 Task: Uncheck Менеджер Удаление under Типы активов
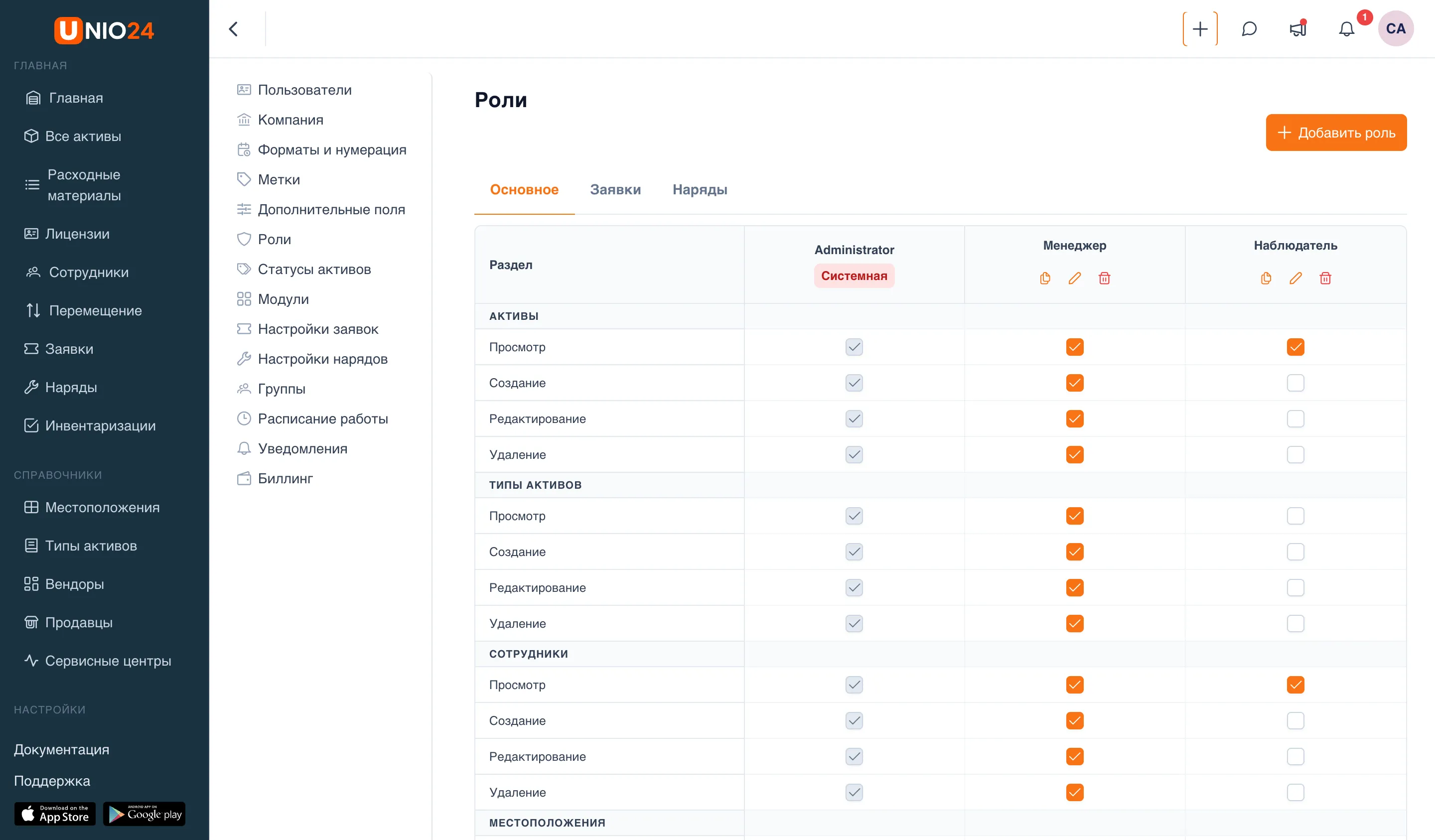1075,624
